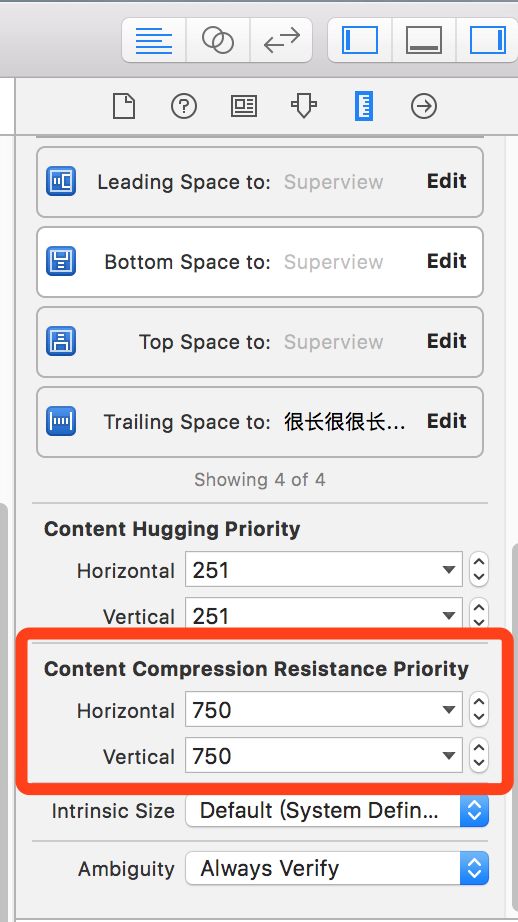Toggle the Navigator panel visibility
The width and height of the screenshot is (518, 922).
360,40
